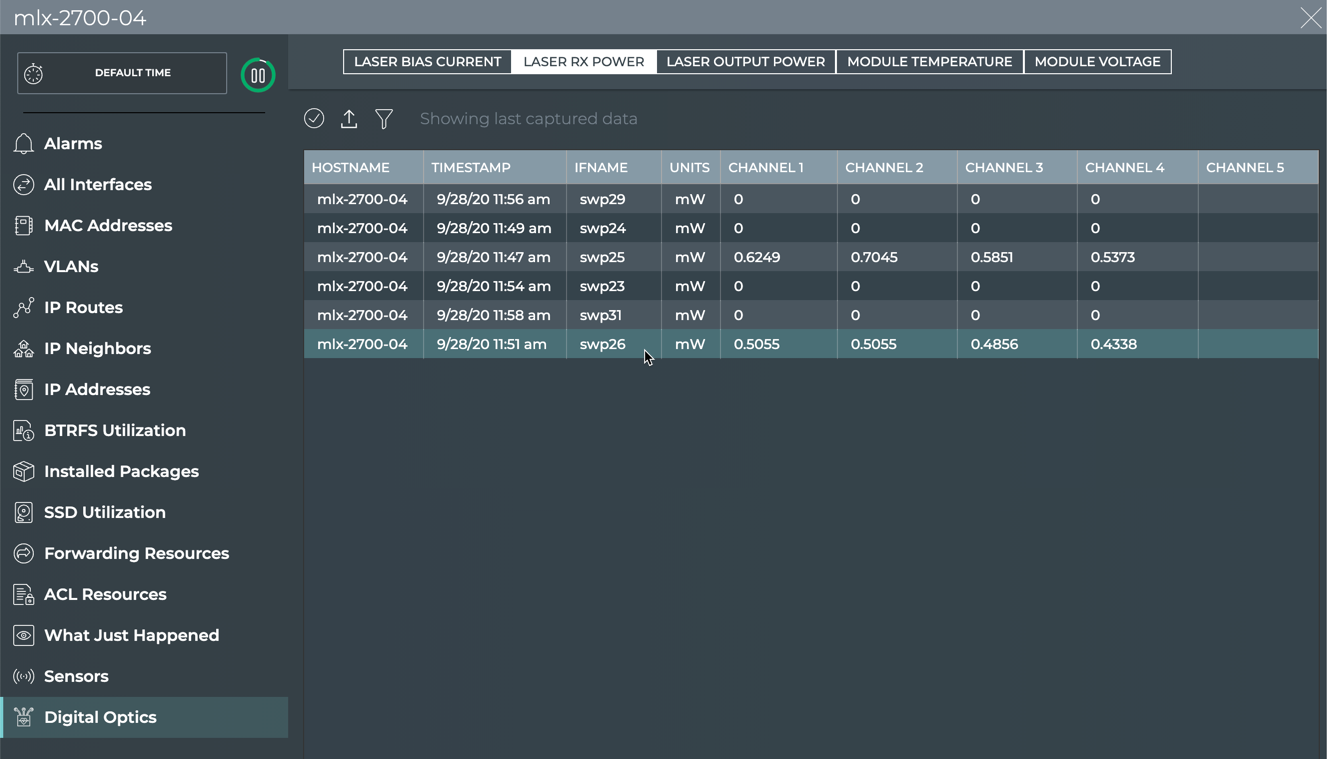Open the Module Temperature tab
Screen dimensions: 1327x759
point(929,62)
